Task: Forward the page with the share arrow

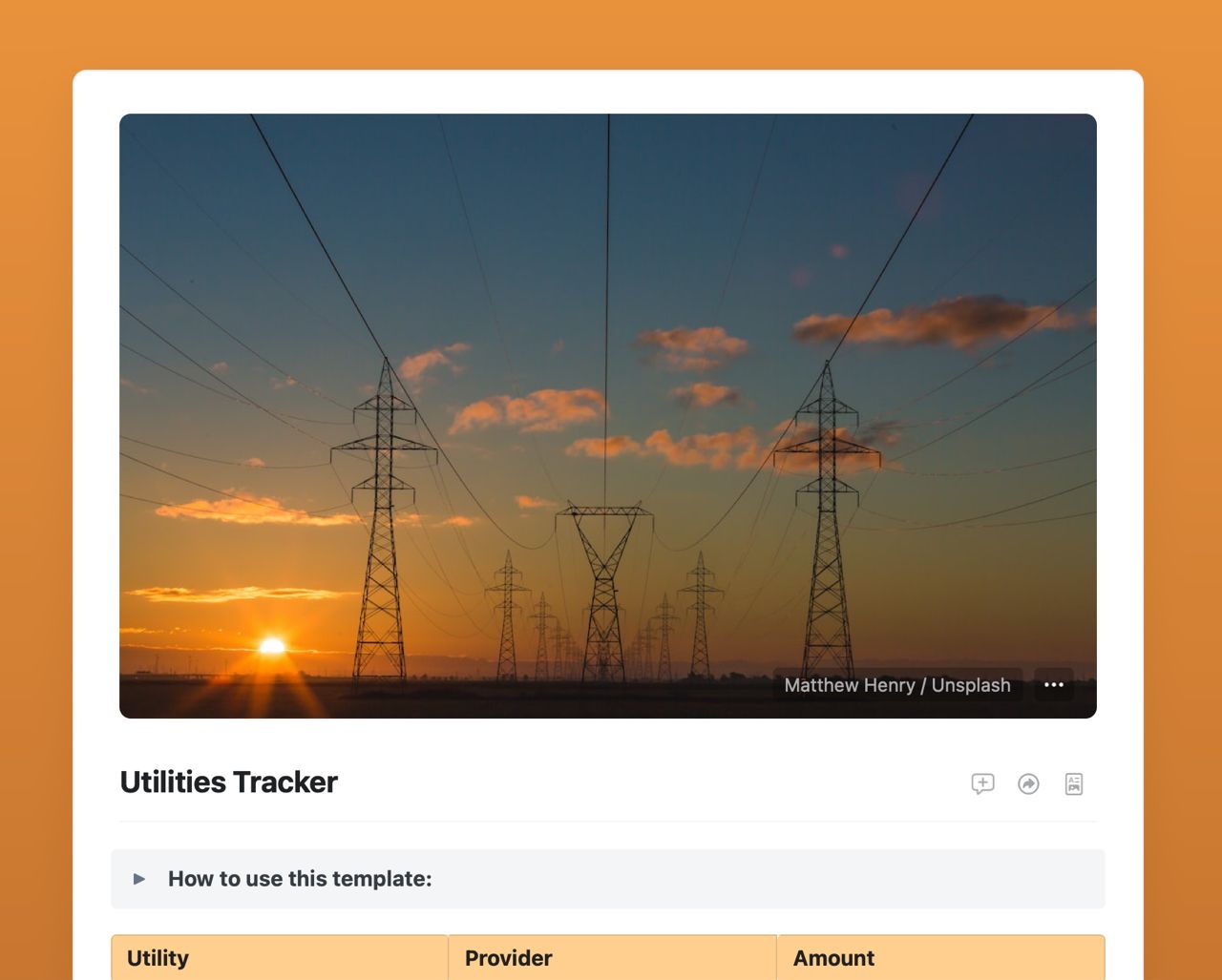Action: point(1029,783)
